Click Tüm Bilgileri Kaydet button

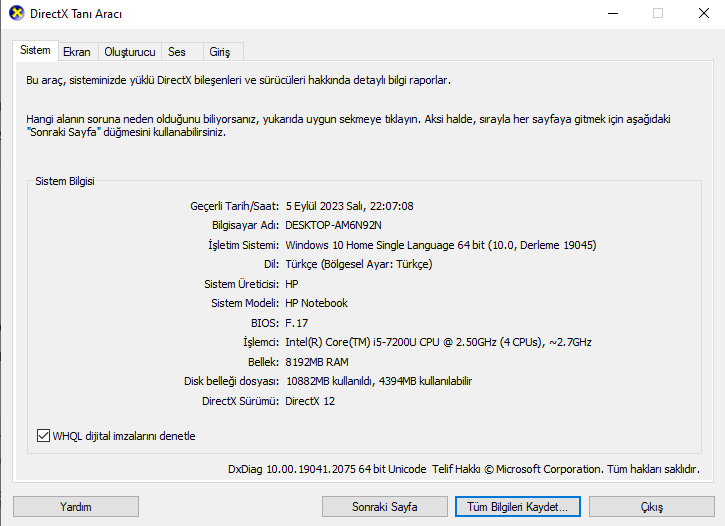tap(518, 507)
